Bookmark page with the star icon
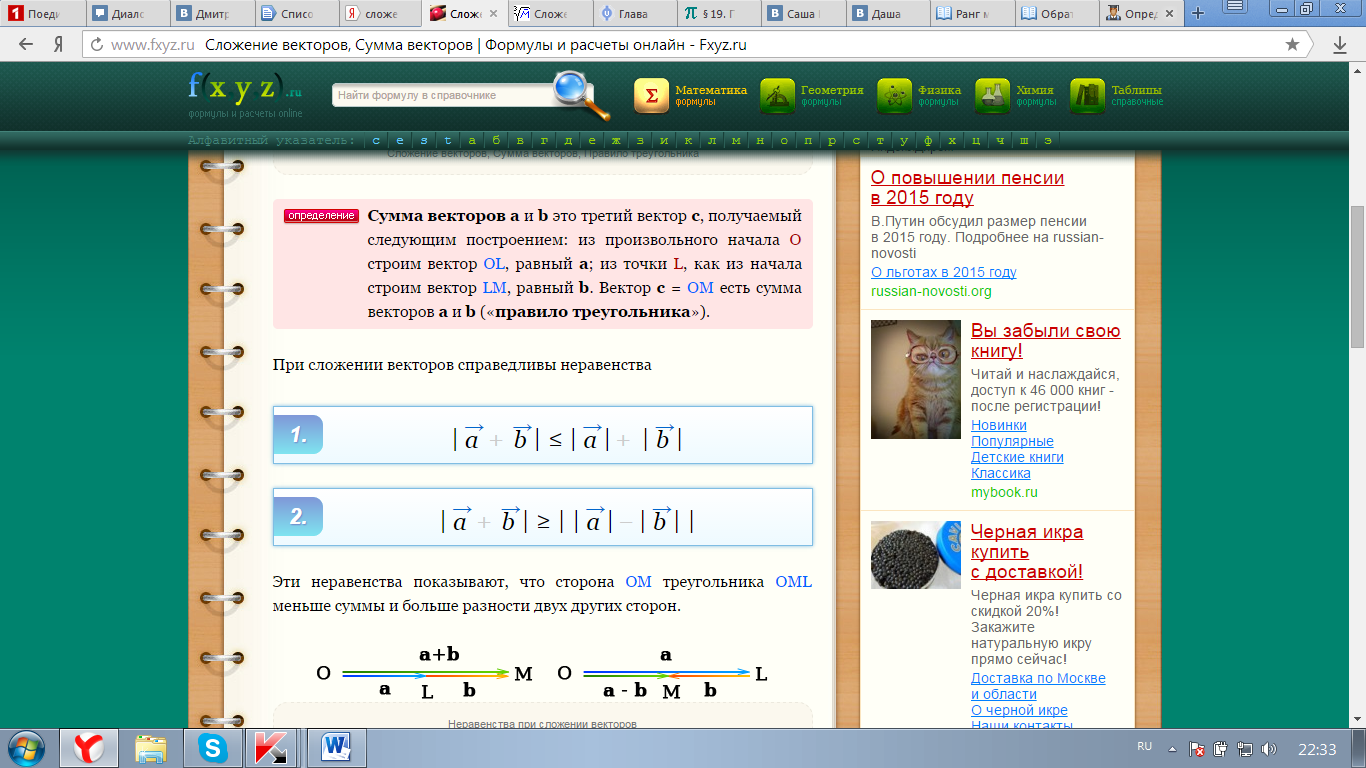Image resolution: width=1366 pixels, height=768 pixels. point(1292,45)
